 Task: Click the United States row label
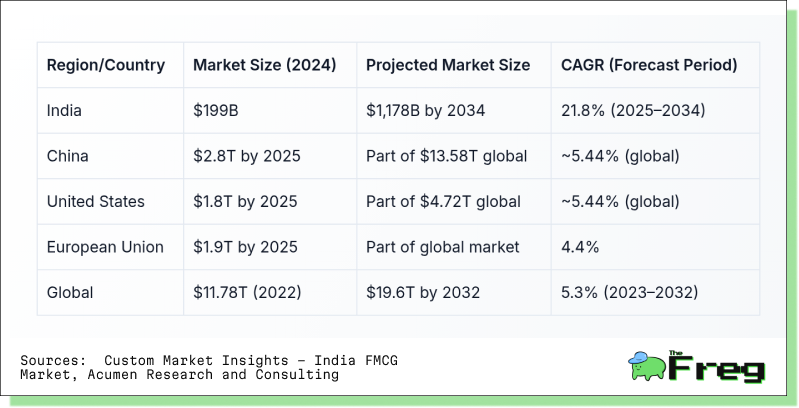[96, 202]
